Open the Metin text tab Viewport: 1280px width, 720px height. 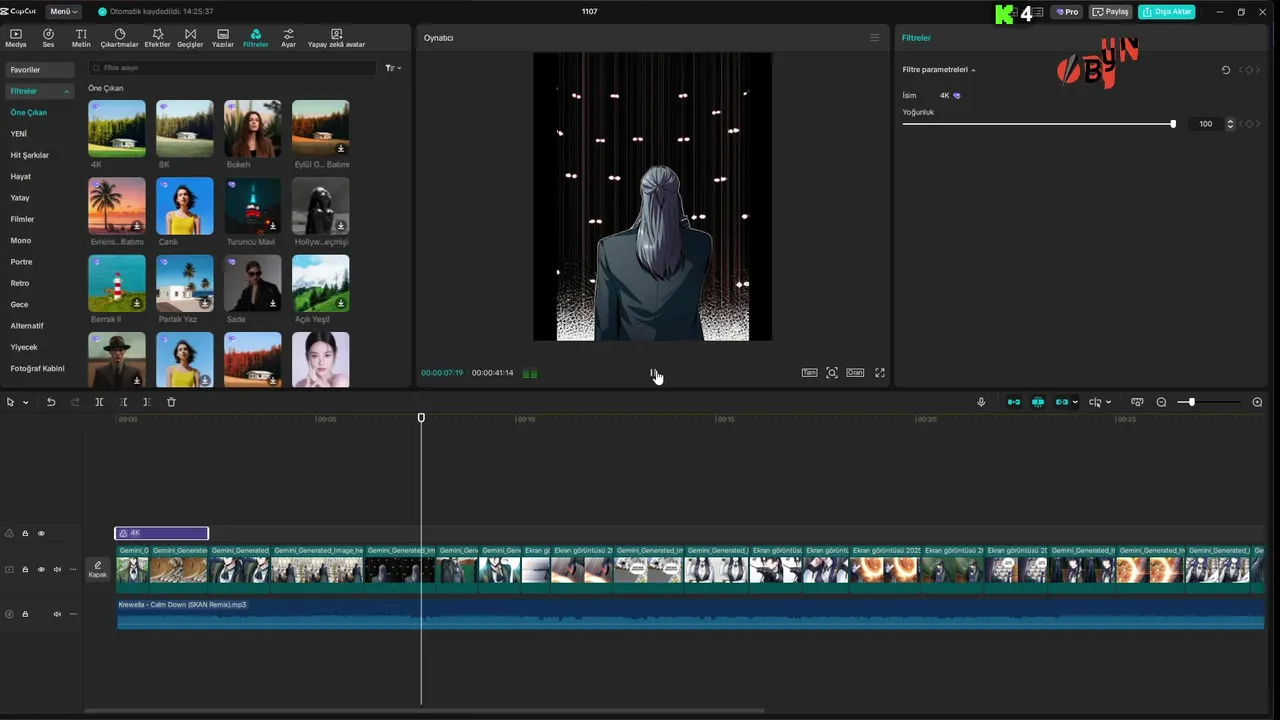[81, 38]
